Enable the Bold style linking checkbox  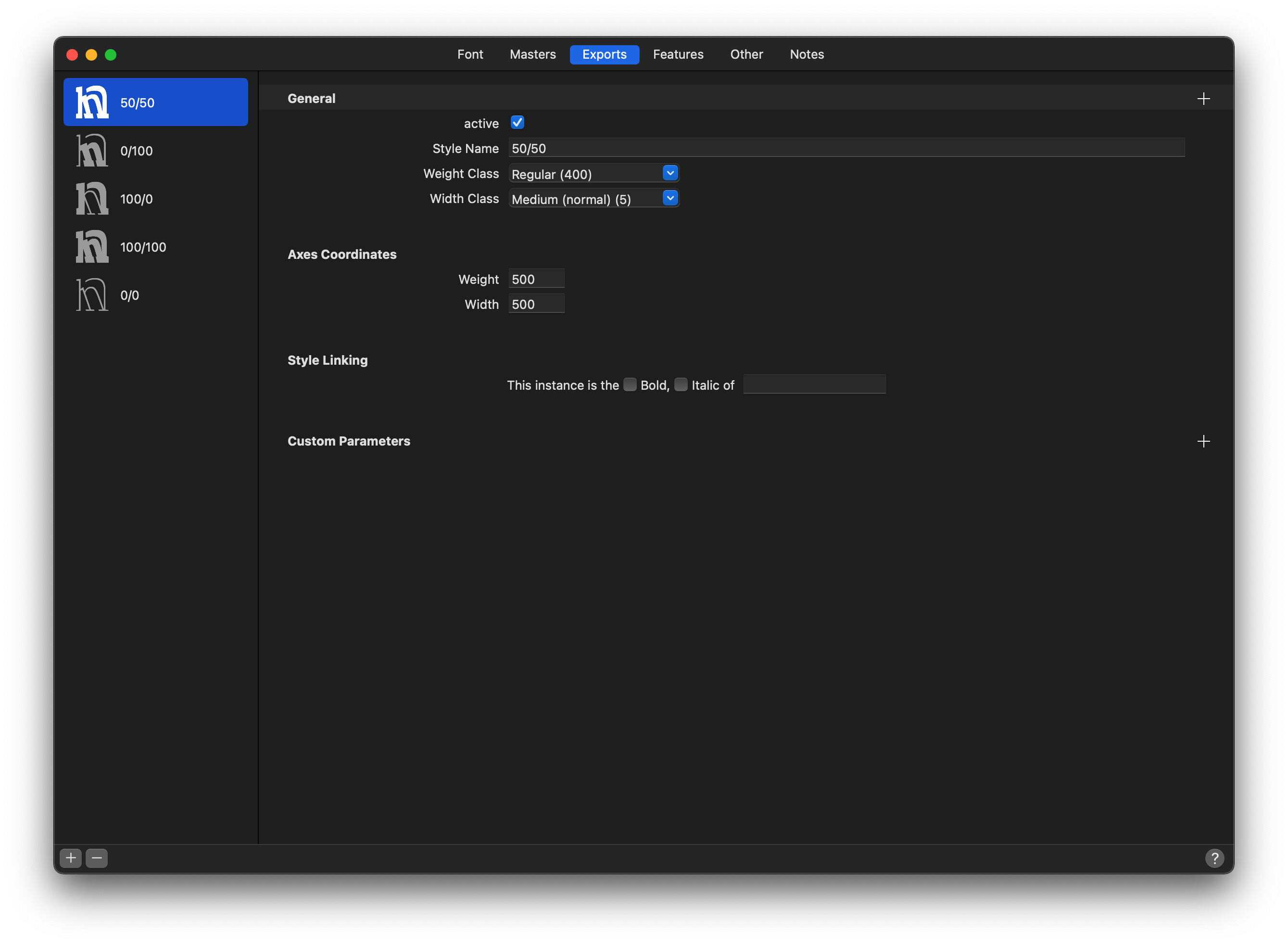coord(630,384)
